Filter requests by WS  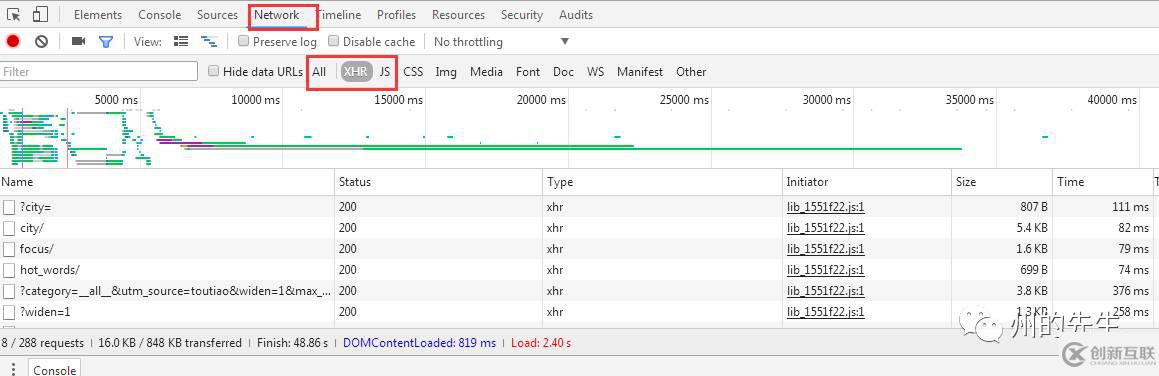point(596,72)
